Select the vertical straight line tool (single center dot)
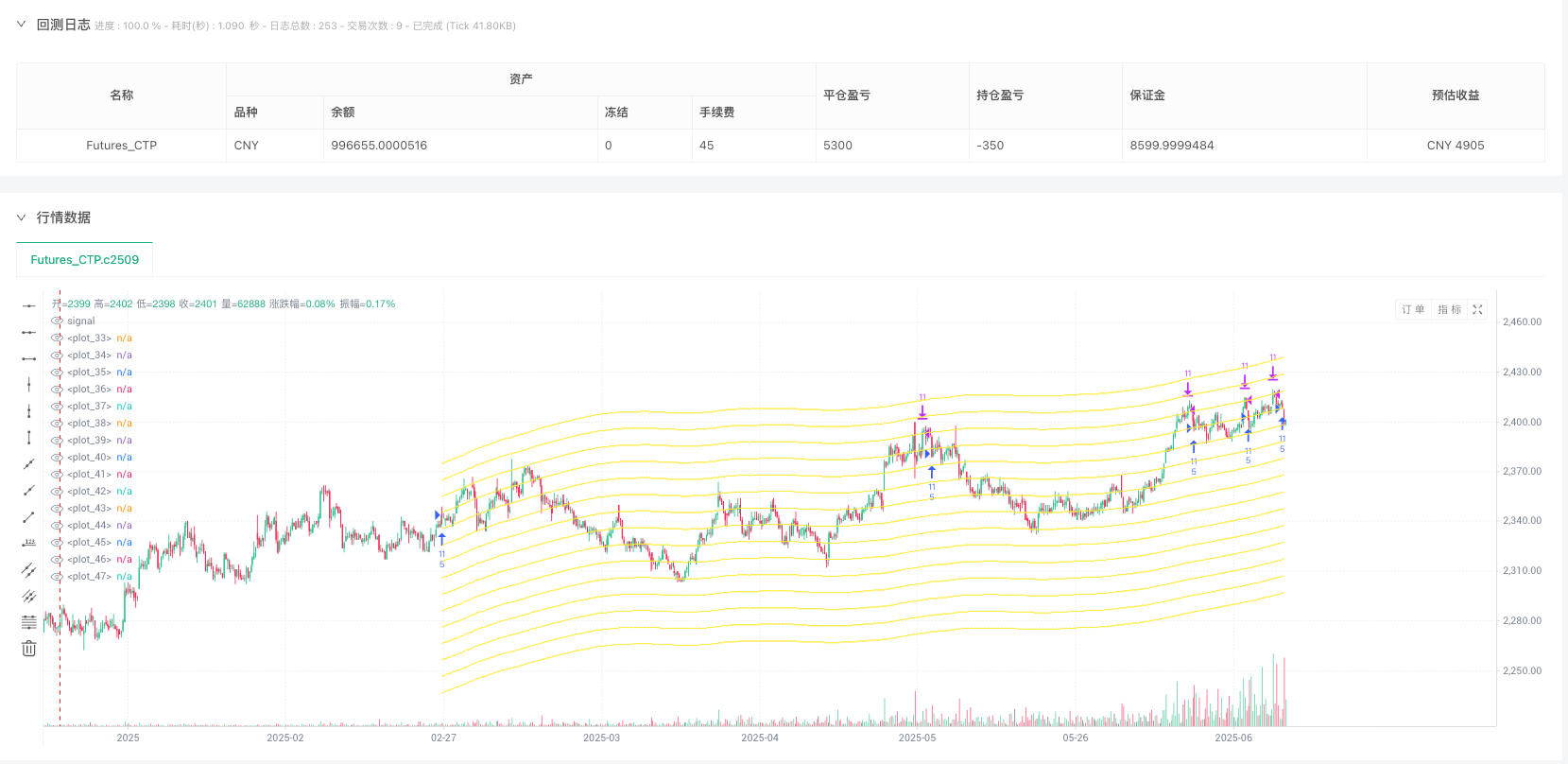Image resolution: width=1568 pixels, height=764 pixels. 29,384
